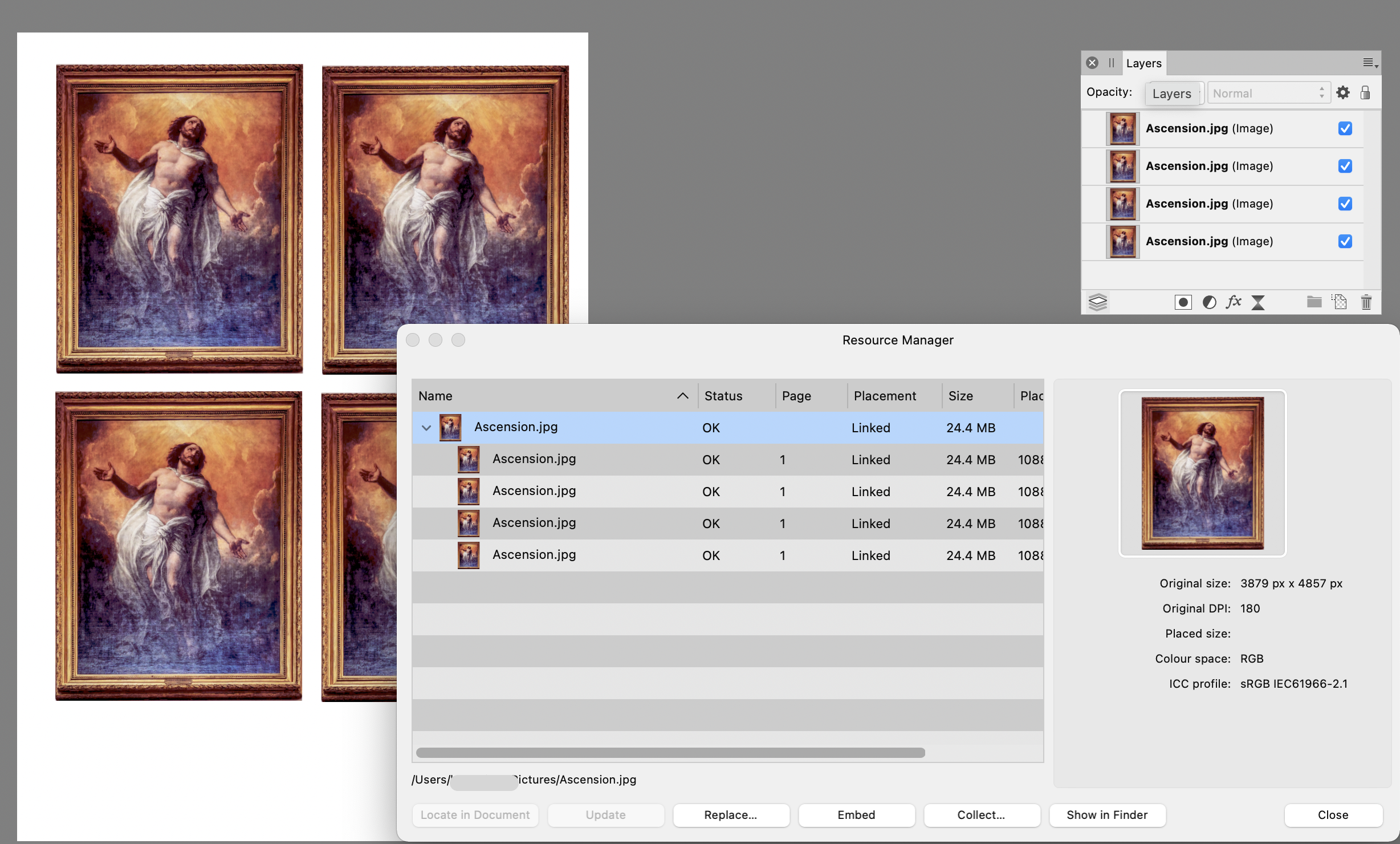
Task: Hide the second Ascension.jpg layer
Action: 1345,166
